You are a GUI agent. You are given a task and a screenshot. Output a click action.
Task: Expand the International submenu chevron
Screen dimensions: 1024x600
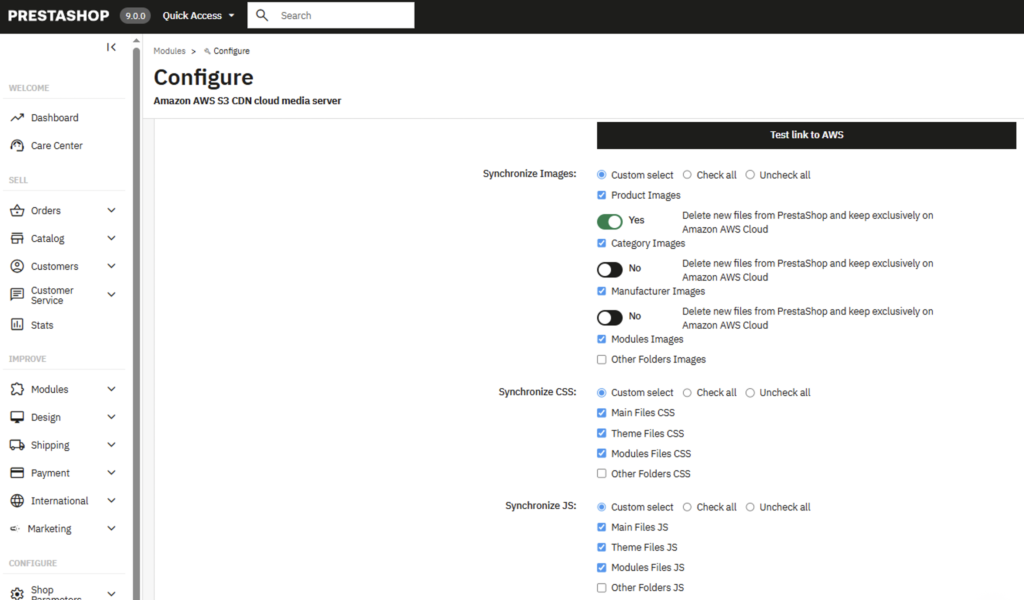click(111, 501)
